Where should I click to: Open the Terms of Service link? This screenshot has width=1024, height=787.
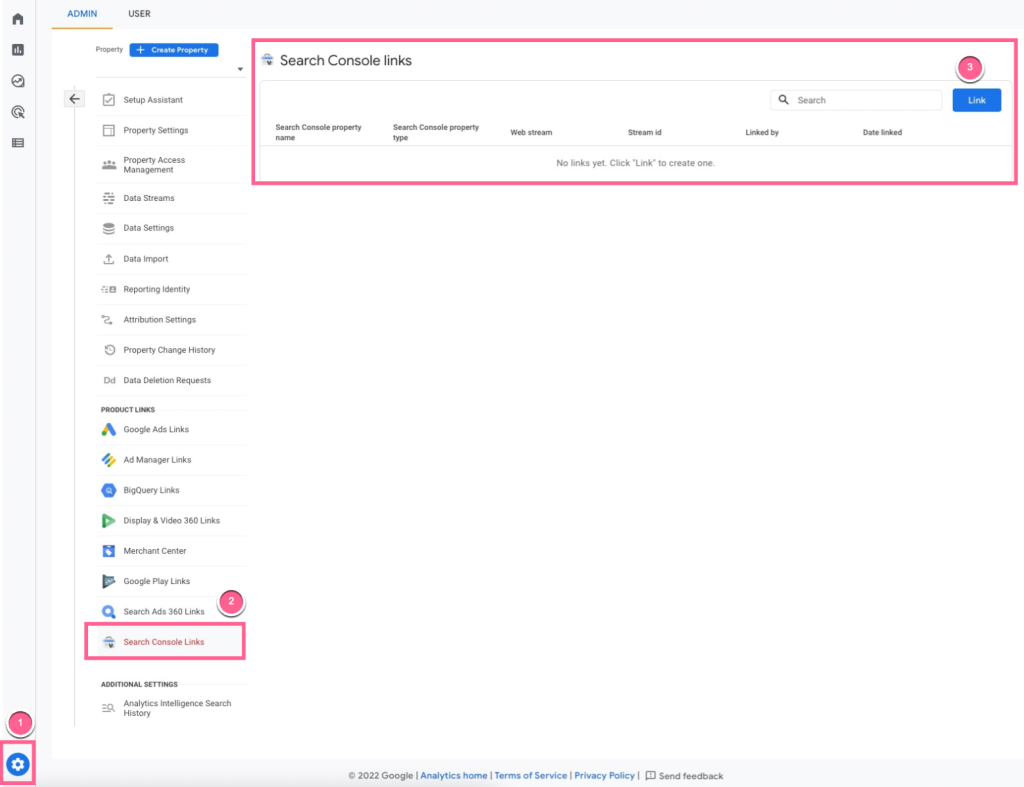pyautogui.click(x=530, y=776)
